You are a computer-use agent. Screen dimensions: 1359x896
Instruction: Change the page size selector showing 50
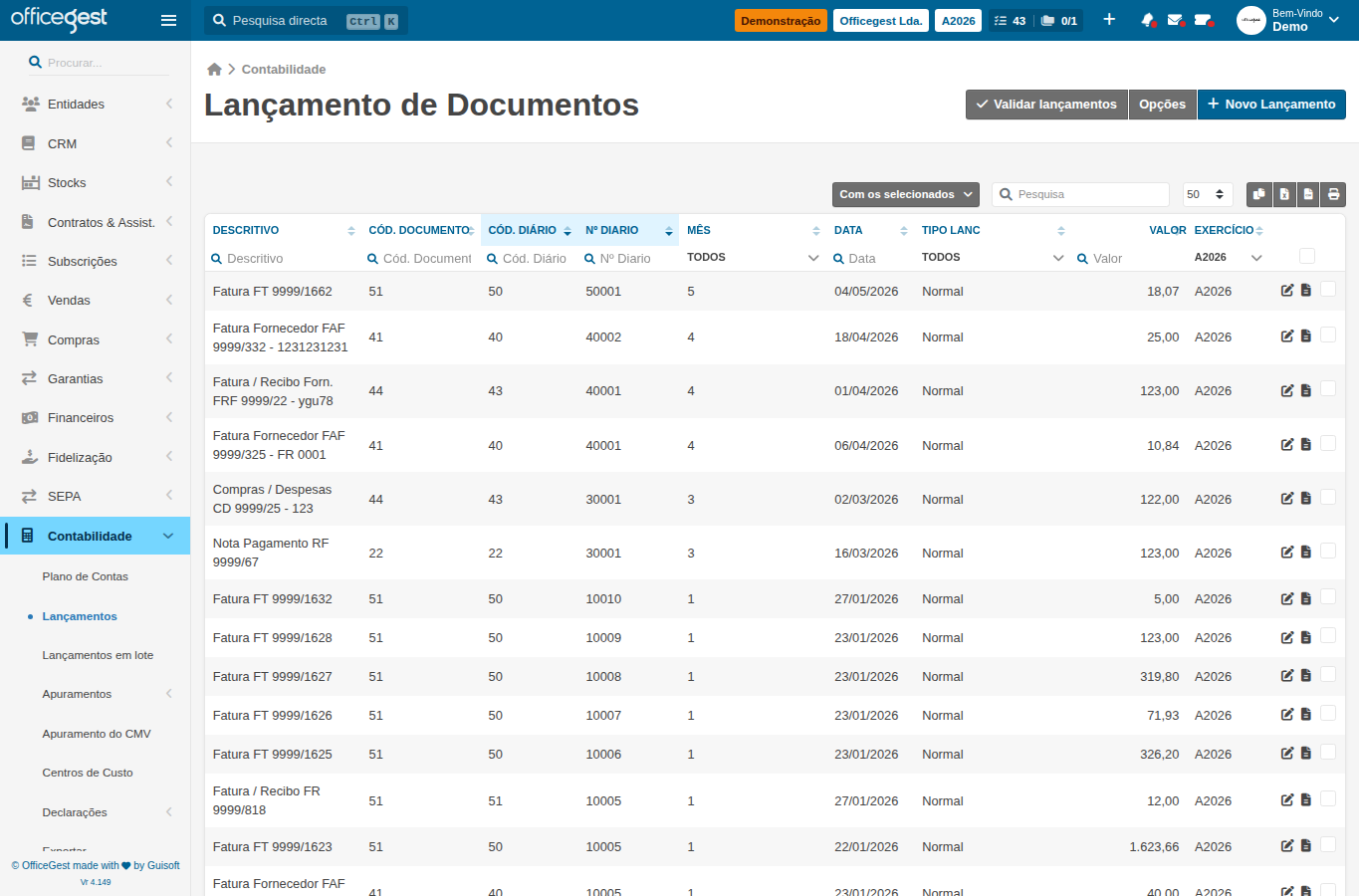coord(1208,194)
